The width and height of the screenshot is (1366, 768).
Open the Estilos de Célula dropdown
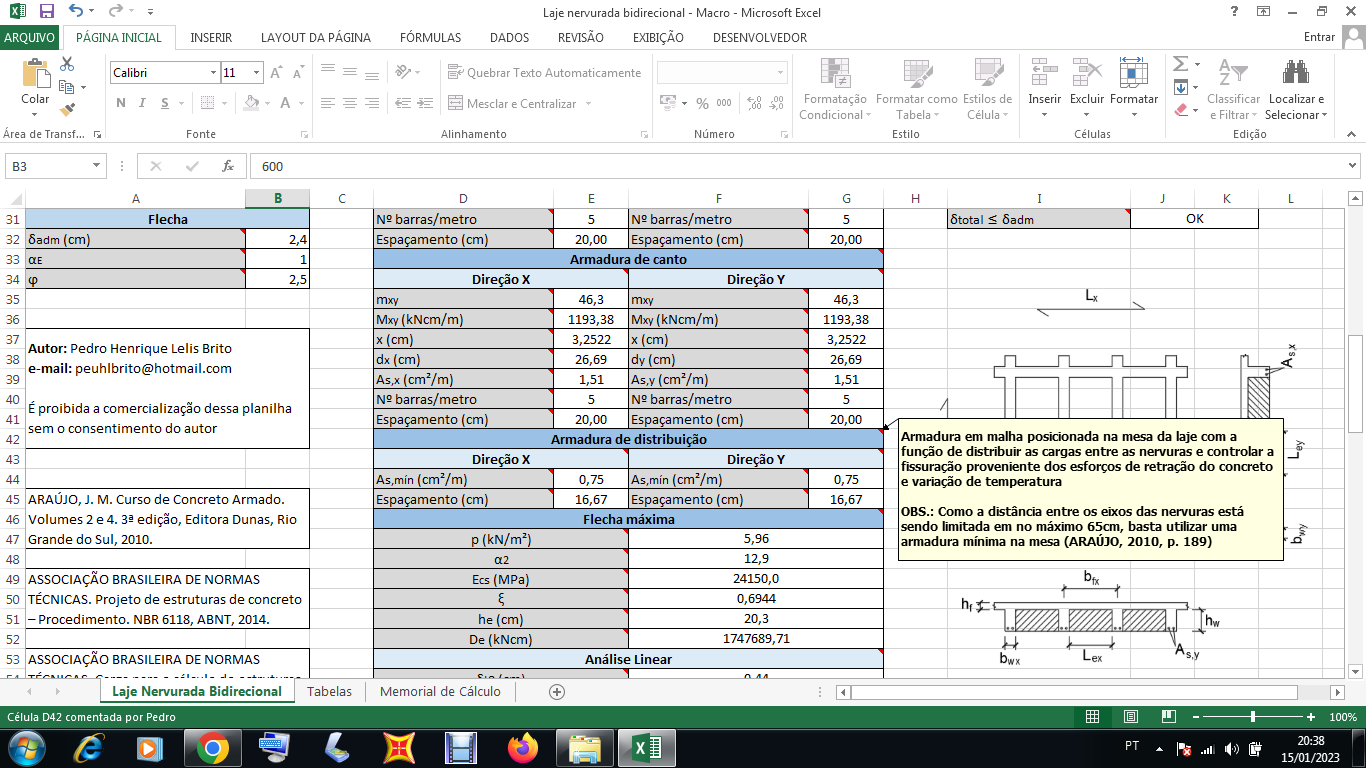pos(987,88)
